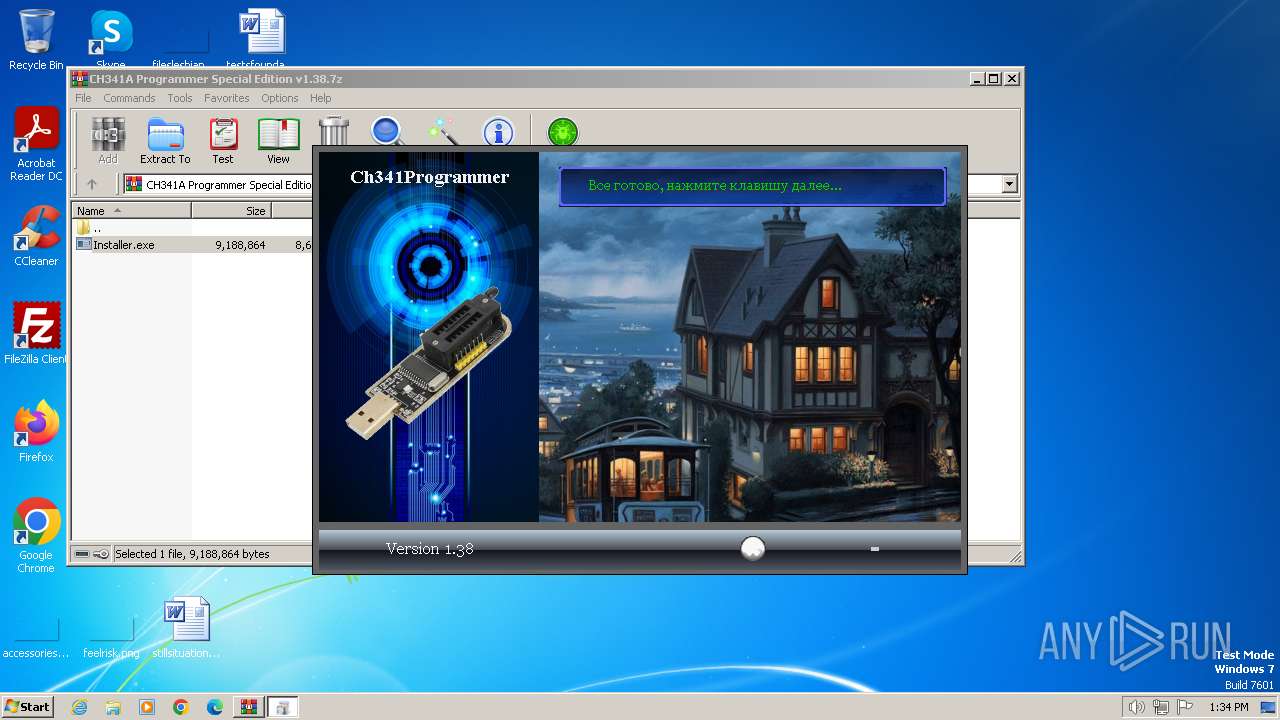Open the Commands menu
This screenshot has height=720, width=1280.
pos(129,98)
